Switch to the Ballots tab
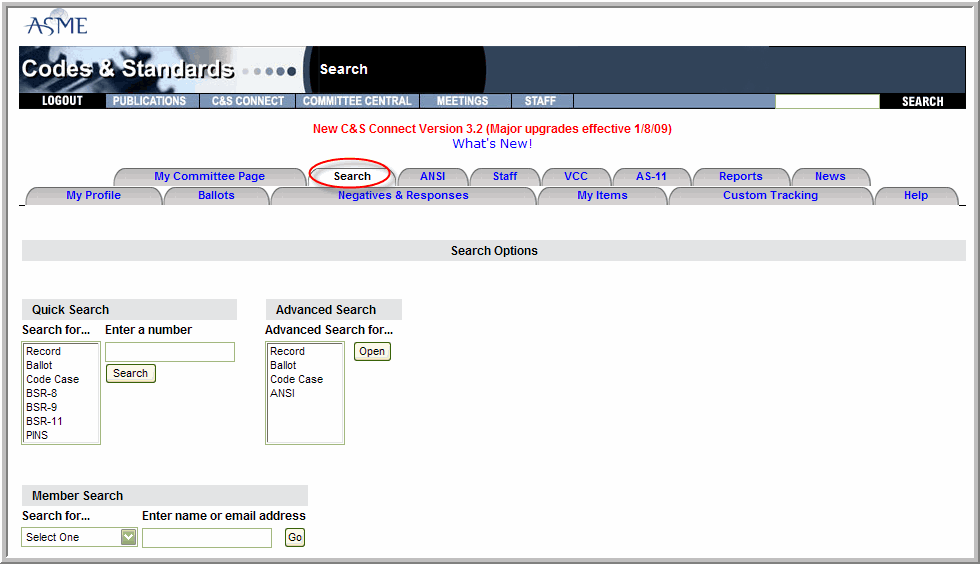Screen dimensions: 980x564 pyautogui.click(x=216, y=195)
